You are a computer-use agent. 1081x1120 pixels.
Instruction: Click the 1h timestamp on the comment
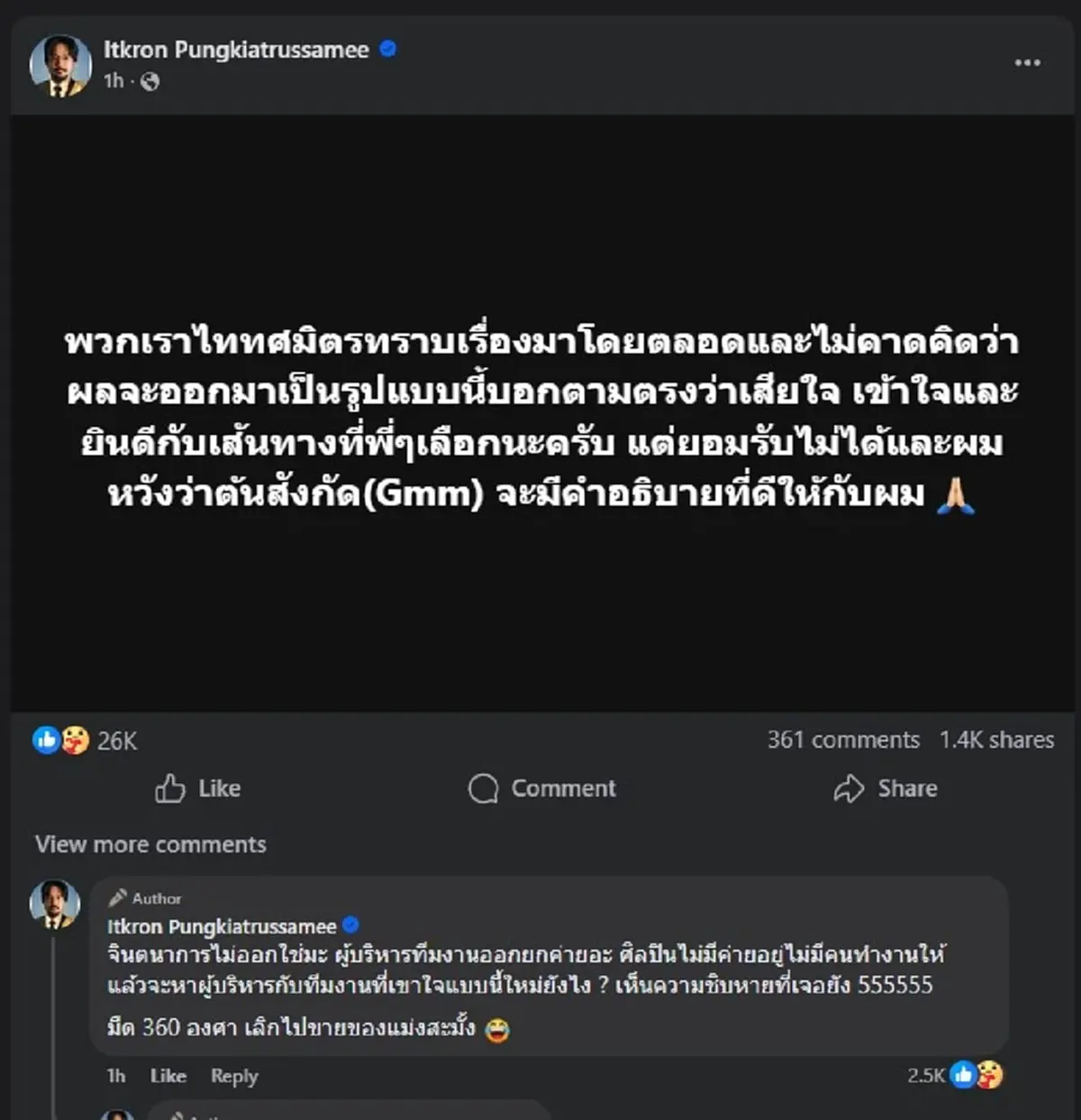(115, 1076)
